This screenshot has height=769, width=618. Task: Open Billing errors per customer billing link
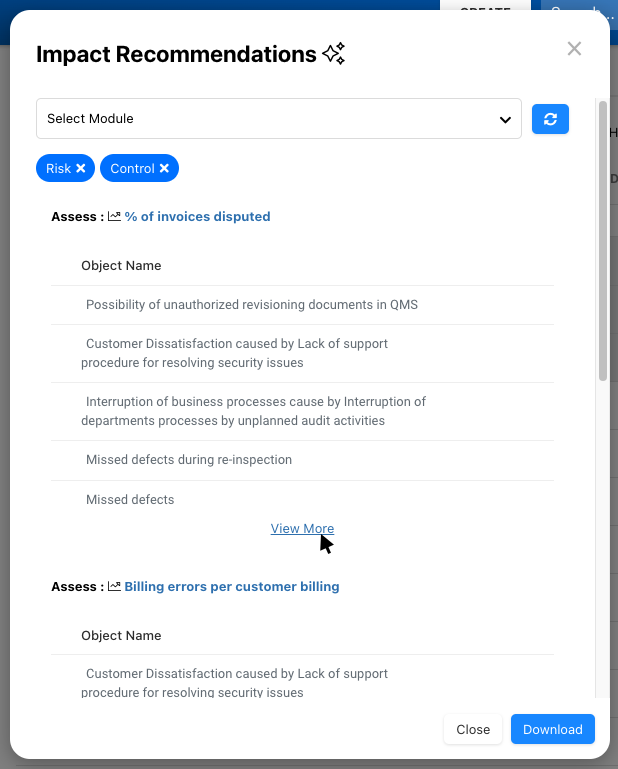click(231, 587)
